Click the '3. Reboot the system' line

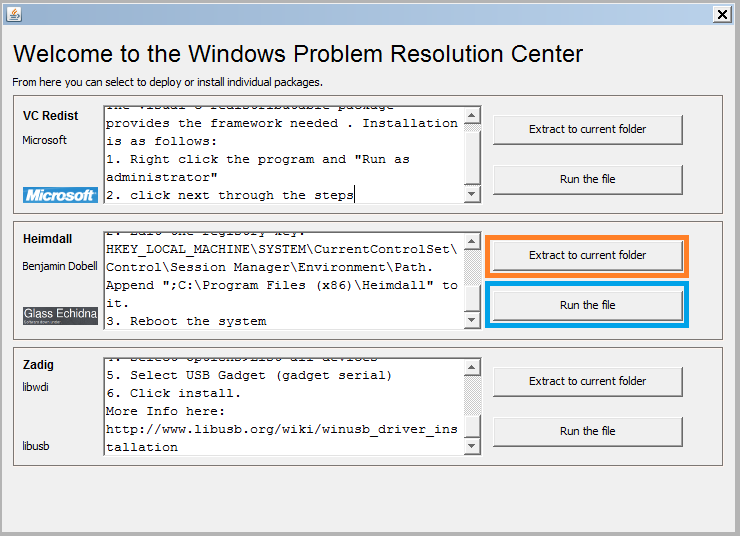point(186,322)
